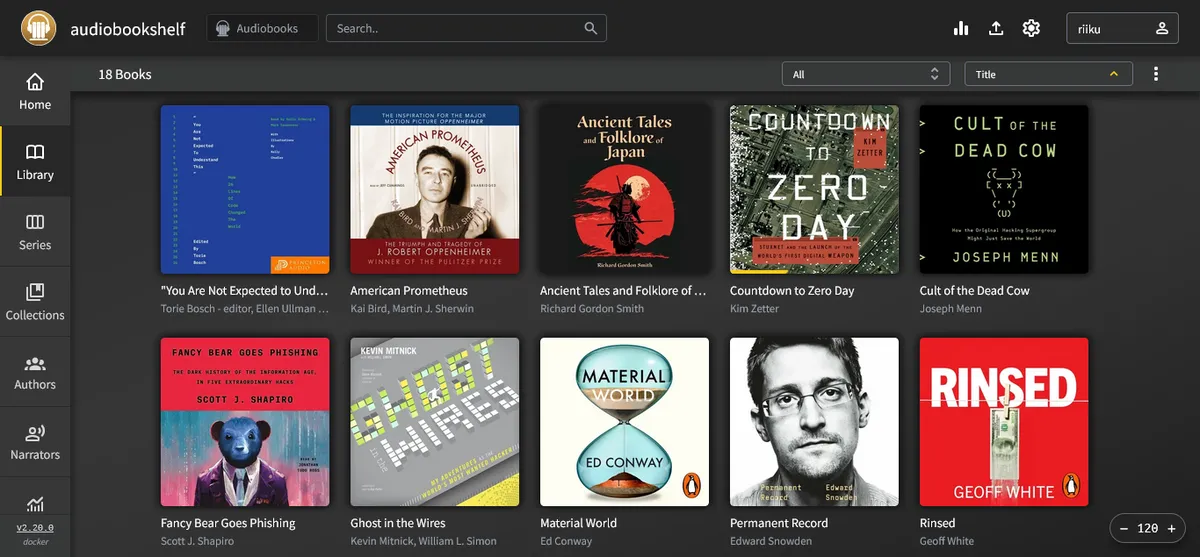Open the Rinsed book cover

(x=1004, y=422)
